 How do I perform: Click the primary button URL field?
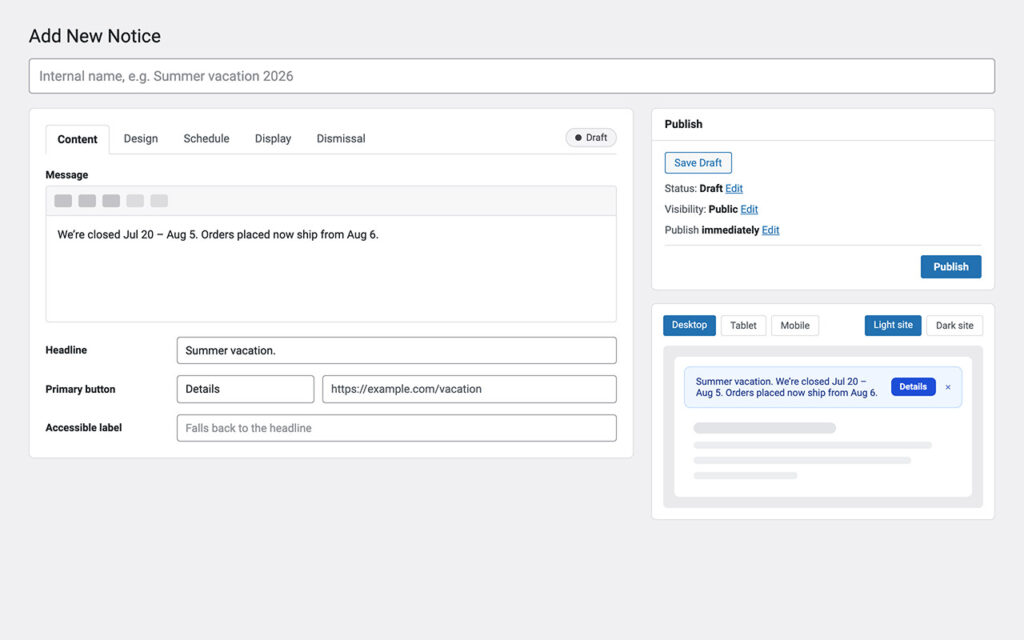469,389
